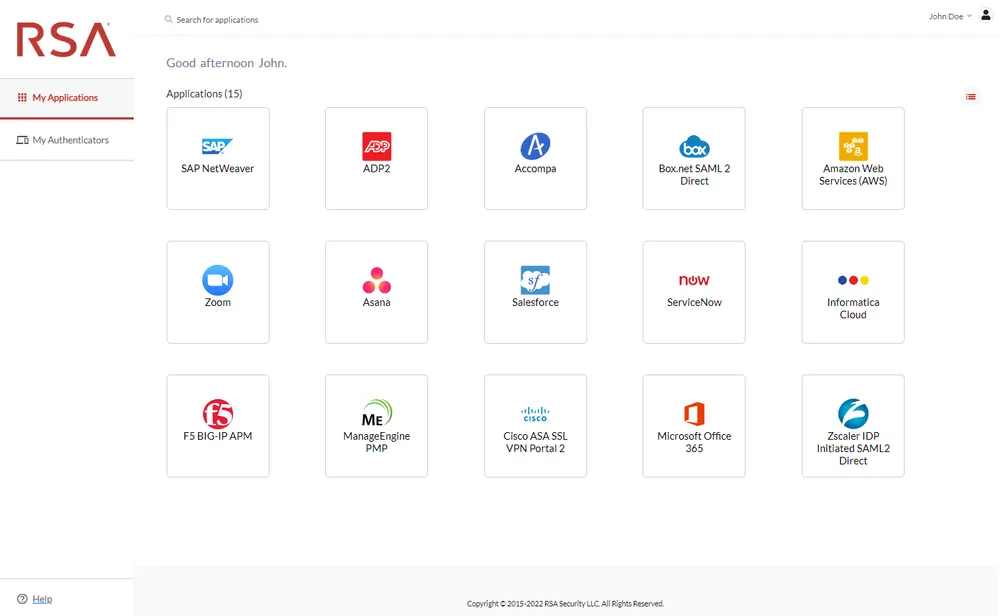Image resolution: width=1000 pixels, height=616 pixels.
Task: Expand the John Doe user menu
Action: pos(950,17)
